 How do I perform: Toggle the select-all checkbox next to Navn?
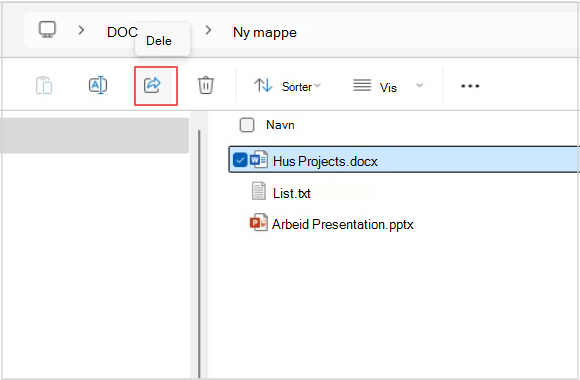pos(247,125)
